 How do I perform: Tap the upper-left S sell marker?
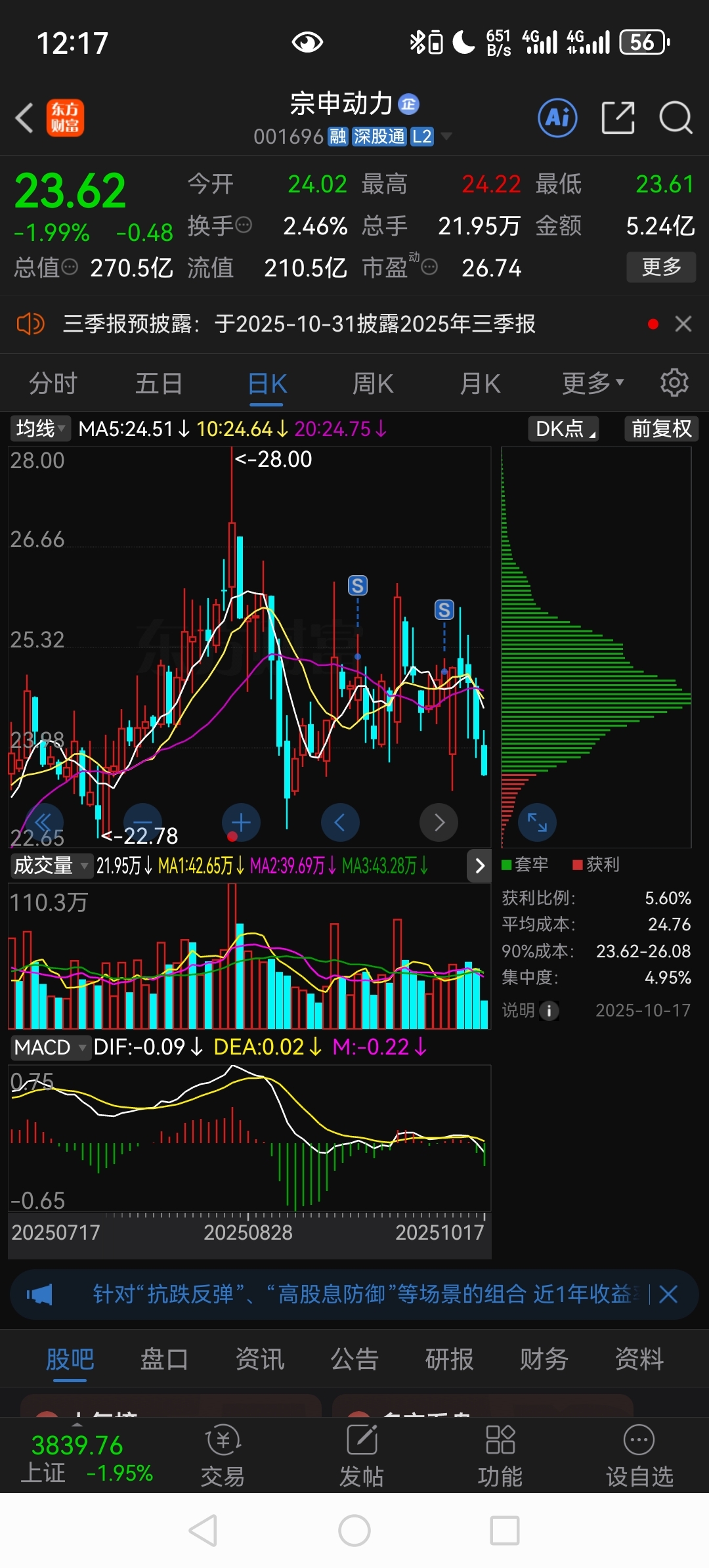pos(358,586)
